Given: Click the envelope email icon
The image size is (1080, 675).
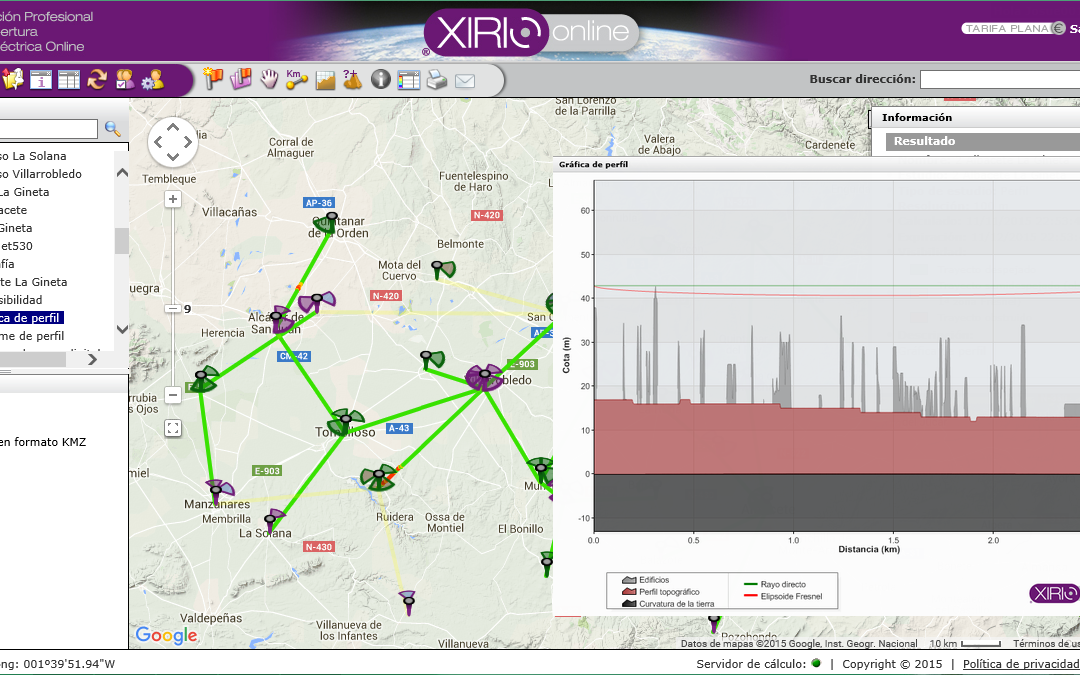Looking at the screenshot, I should click(465, 81).
